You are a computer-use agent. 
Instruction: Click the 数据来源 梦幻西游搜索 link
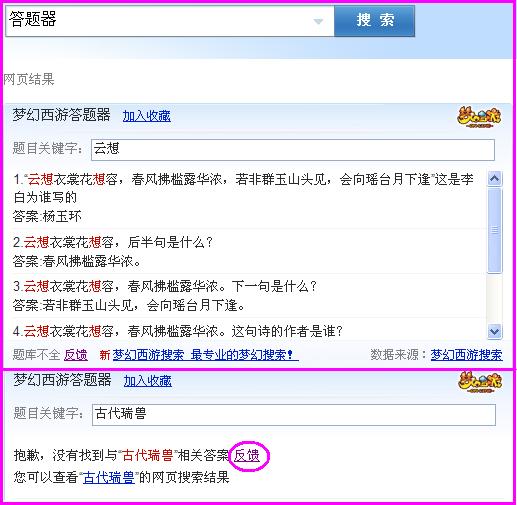click(x=466, y=355)
